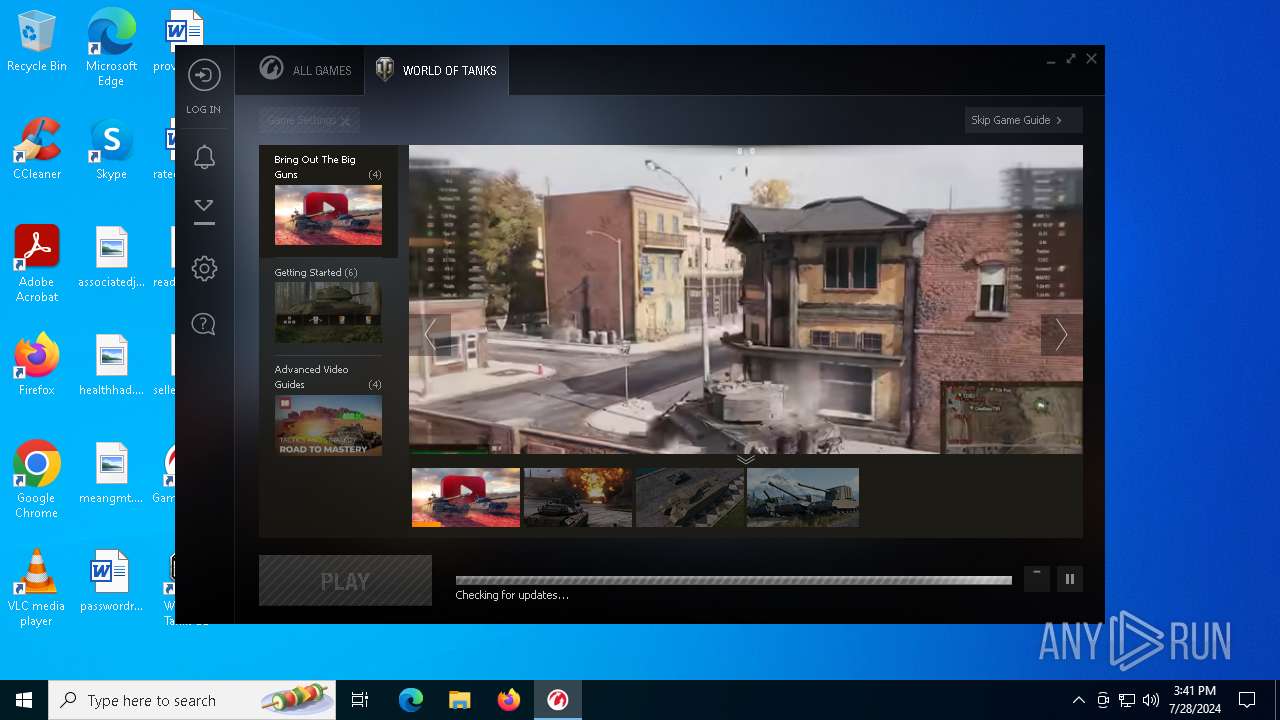Collapse video panel using double chevron
The width and height of the screenshot is (1280, 720).
coord(746,459)
